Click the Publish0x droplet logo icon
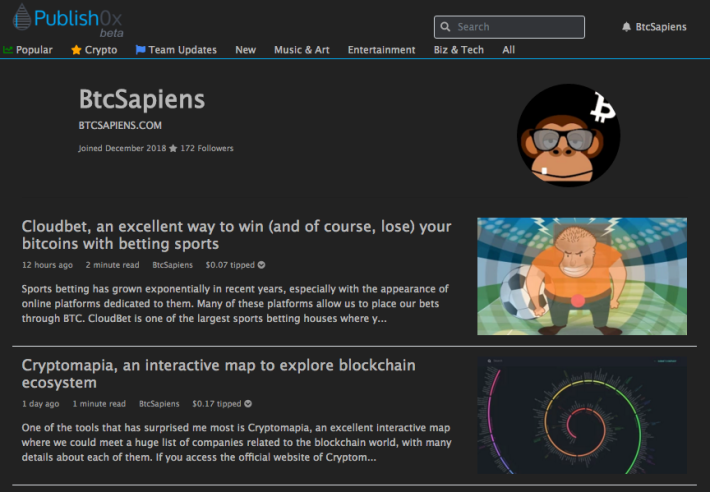The height and width of the screenshot is (492, 710). [x=22, y=17]
